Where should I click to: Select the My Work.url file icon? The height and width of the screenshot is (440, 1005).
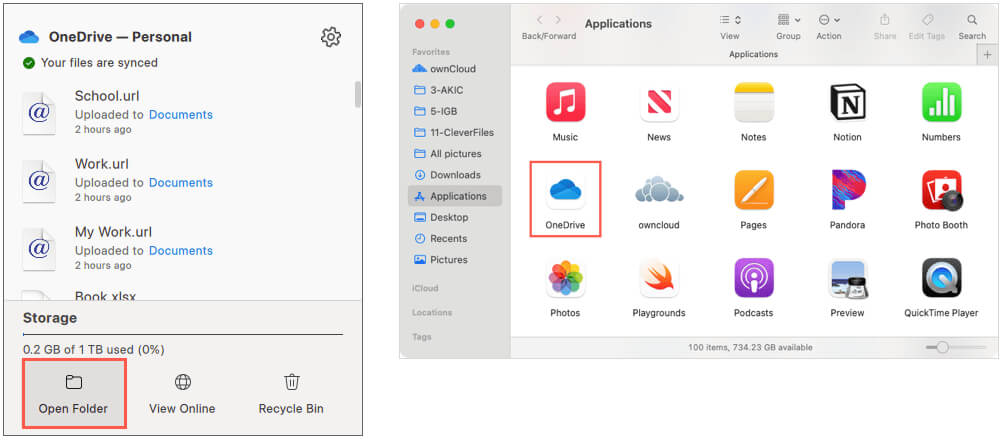tap(39, 249)
